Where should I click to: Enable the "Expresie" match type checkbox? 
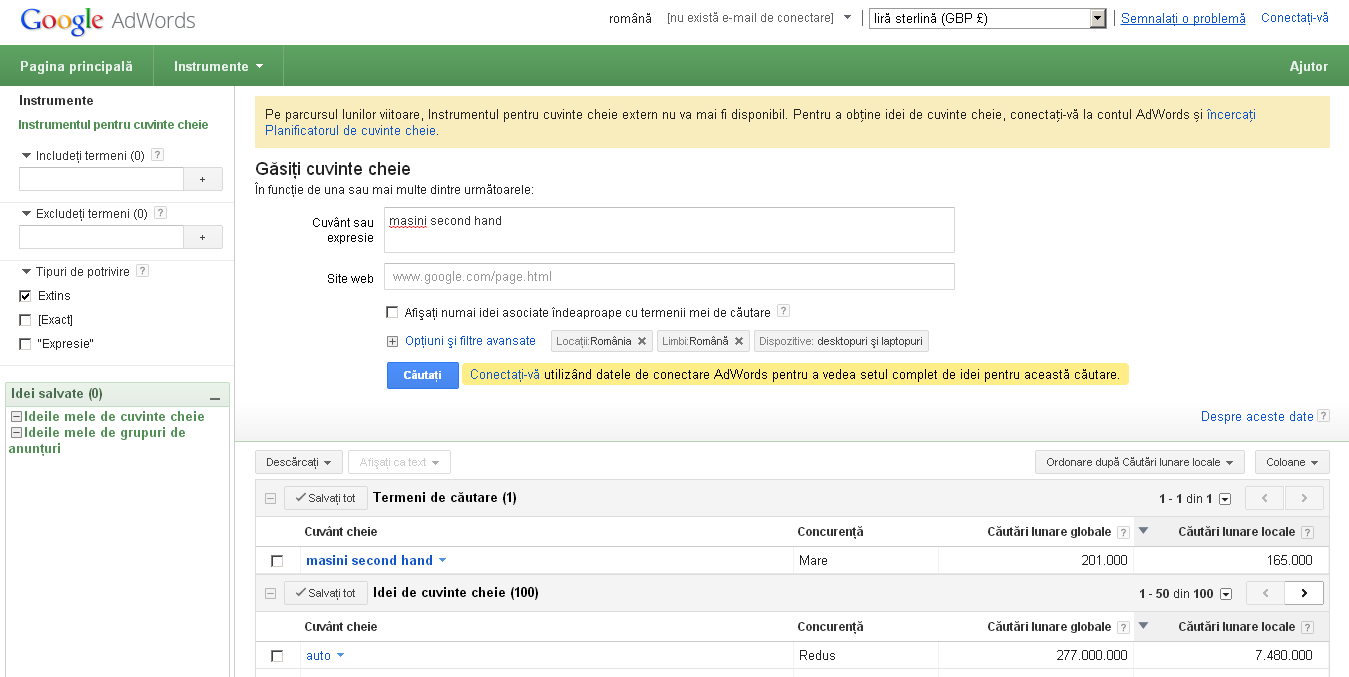pyautogui.click(x=25, y=344)
